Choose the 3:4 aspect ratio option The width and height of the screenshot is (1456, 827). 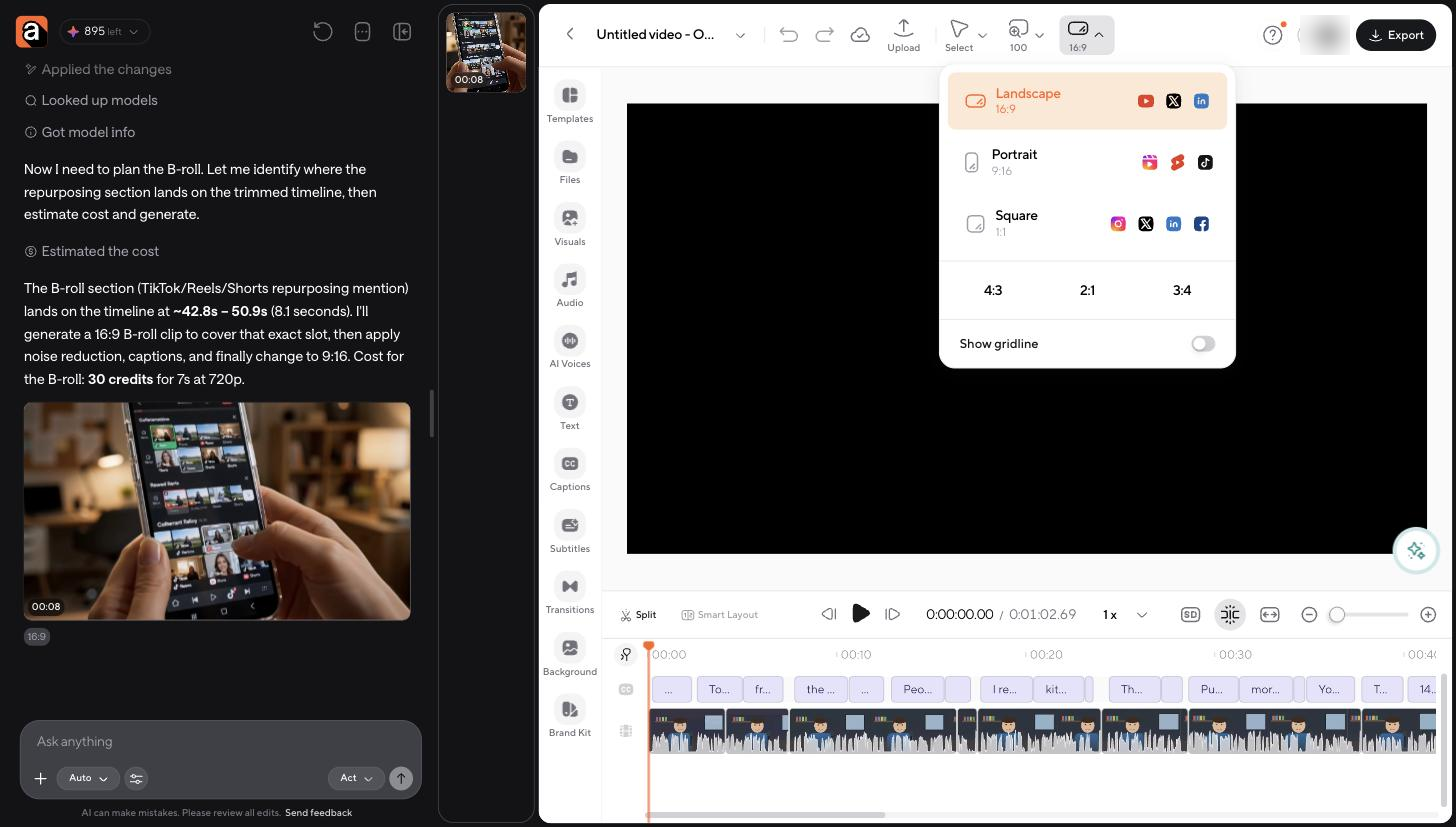pos(1181,290)
